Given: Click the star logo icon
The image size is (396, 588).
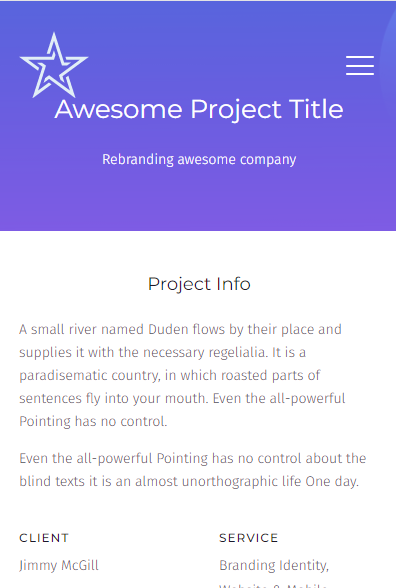Looking at the screenshot, I should click(x=54, y=65).
